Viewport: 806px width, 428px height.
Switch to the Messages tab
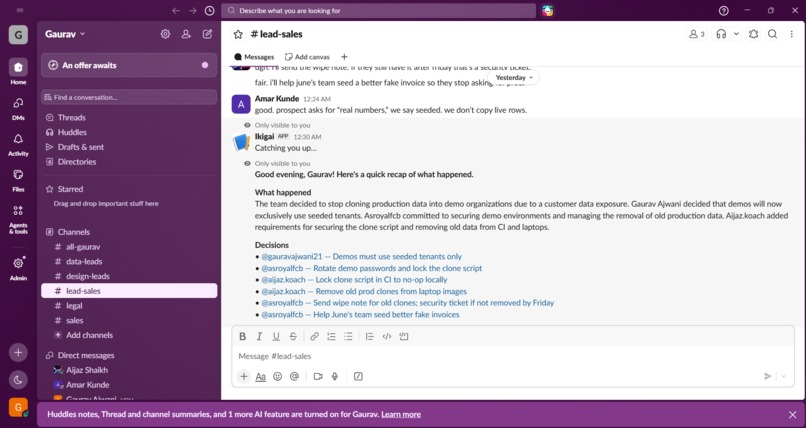point(254,57)
